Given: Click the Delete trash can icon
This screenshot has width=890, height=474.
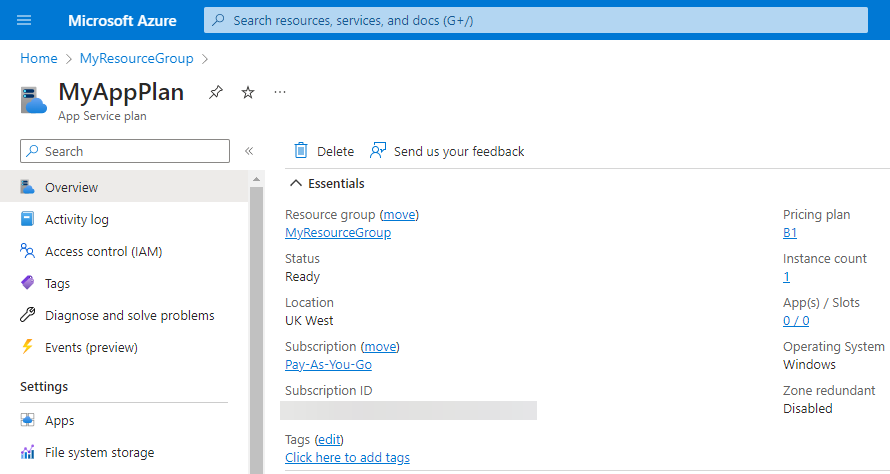Looking at the screenshot, I should (301, 150).
